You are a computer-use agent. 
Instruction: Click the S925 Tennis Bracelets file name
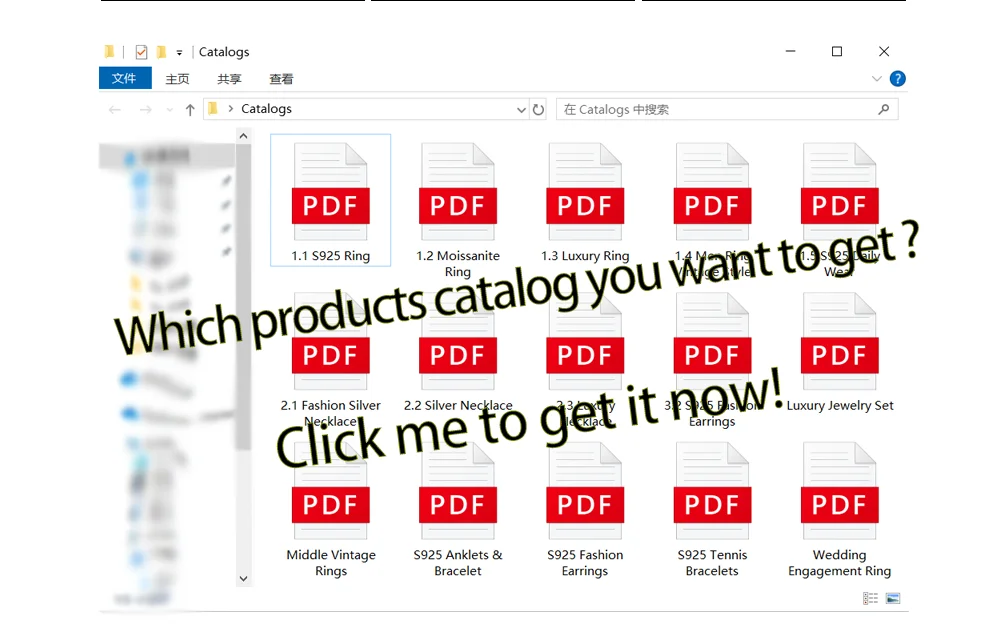[712, 563]
